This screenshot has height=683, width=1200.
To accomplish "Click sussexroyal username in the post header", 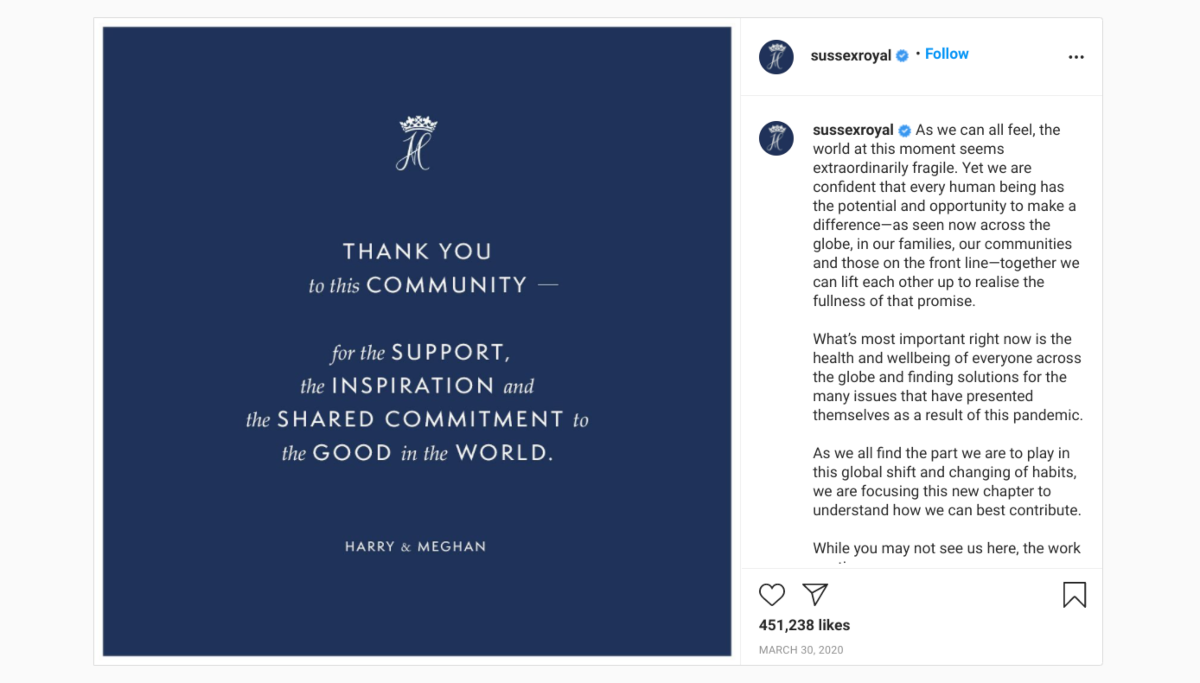I will click(850, 56).
